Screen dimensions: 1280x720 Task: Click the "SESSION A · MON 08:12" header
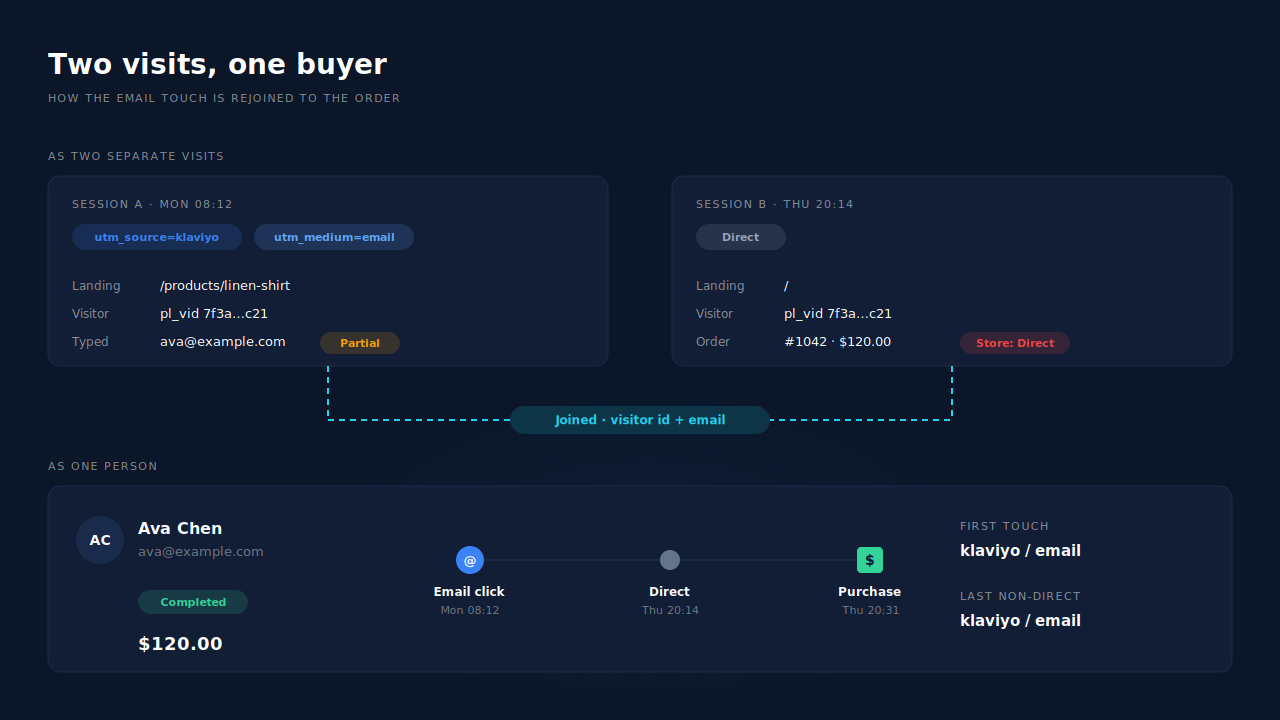pyautogui.click(x=152, y=204)
